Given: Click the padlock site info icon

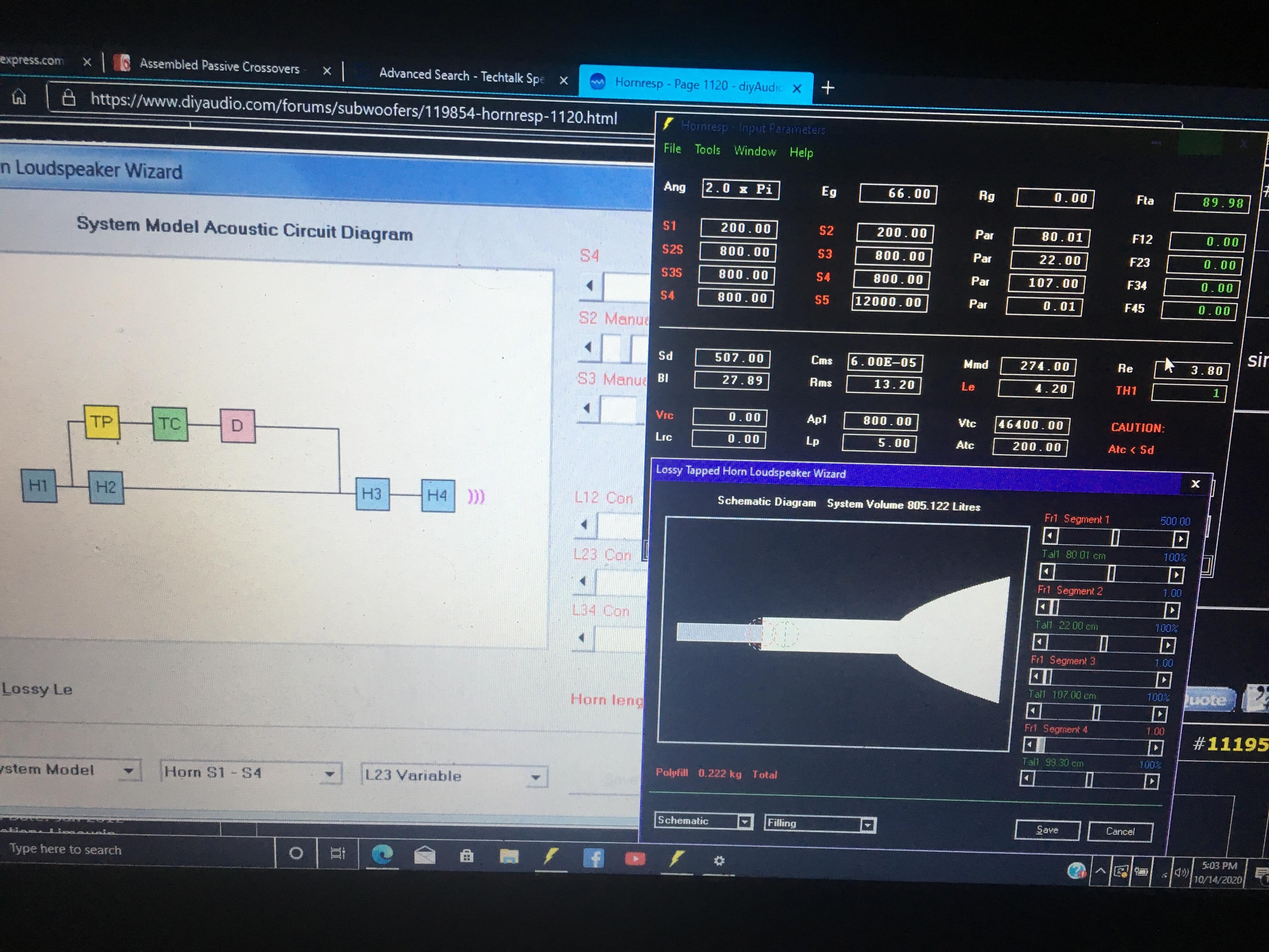Looking at the screenshot, I should (69, 98).
